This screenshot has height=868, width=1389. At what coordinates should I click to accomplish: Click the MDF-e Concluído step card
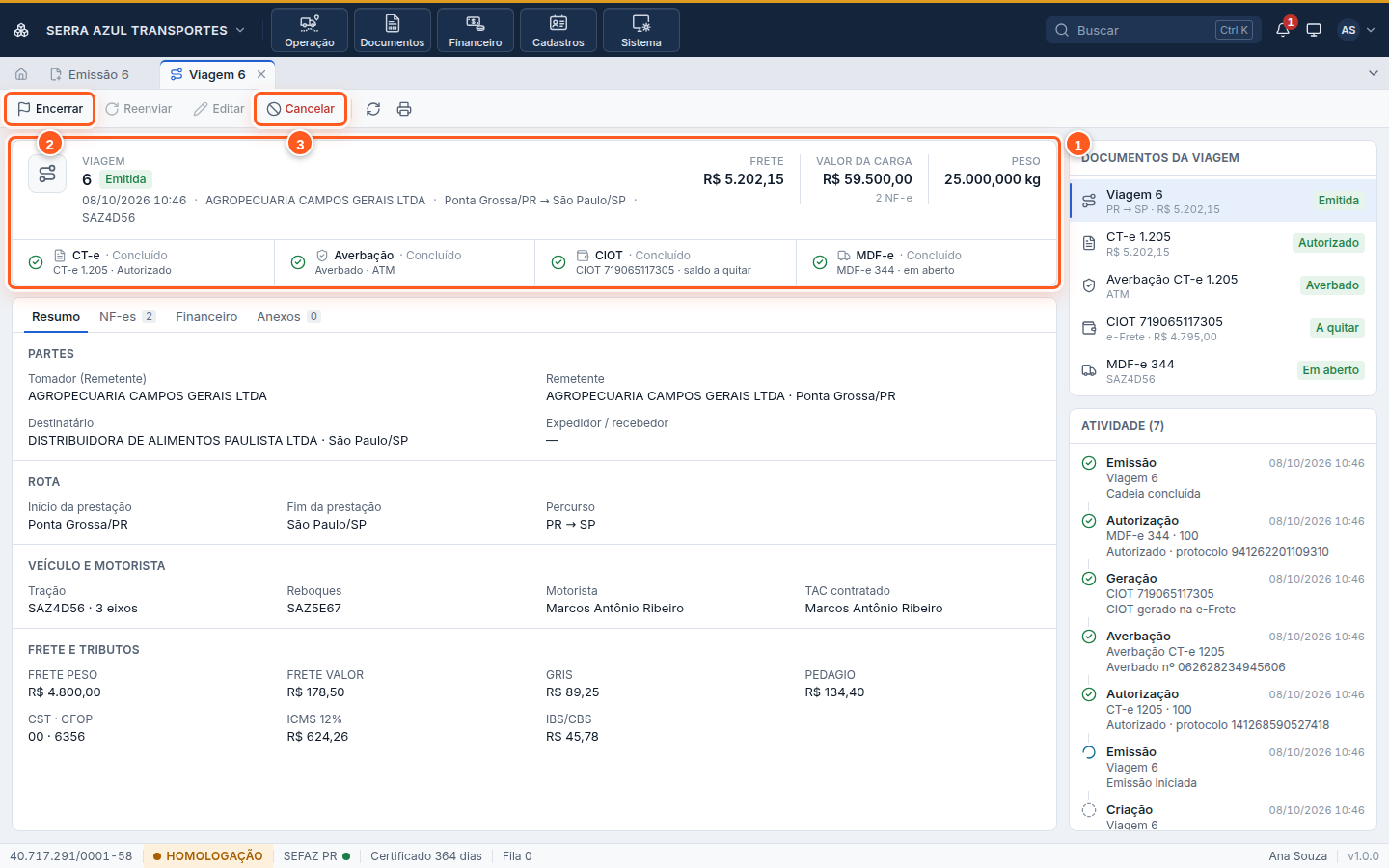(927, 262)
